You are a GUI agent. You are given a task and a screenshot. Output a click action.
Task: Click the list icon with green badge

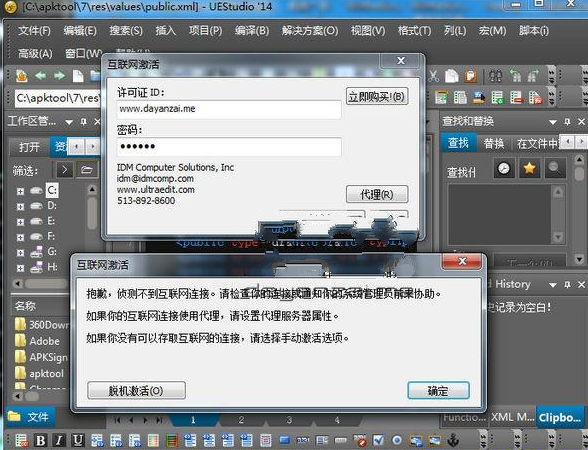click(x=498, y=98)
